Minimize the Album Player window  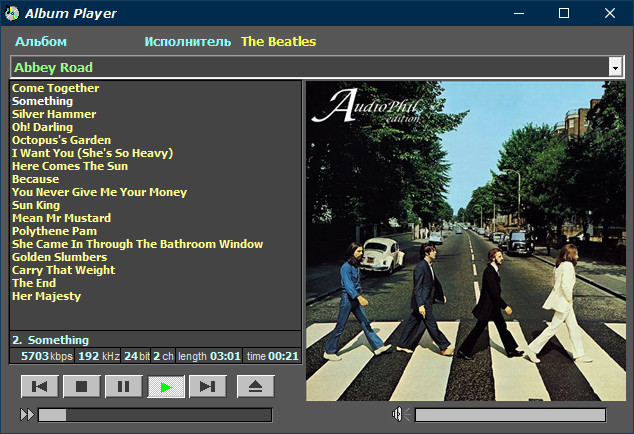click(519, 13)
